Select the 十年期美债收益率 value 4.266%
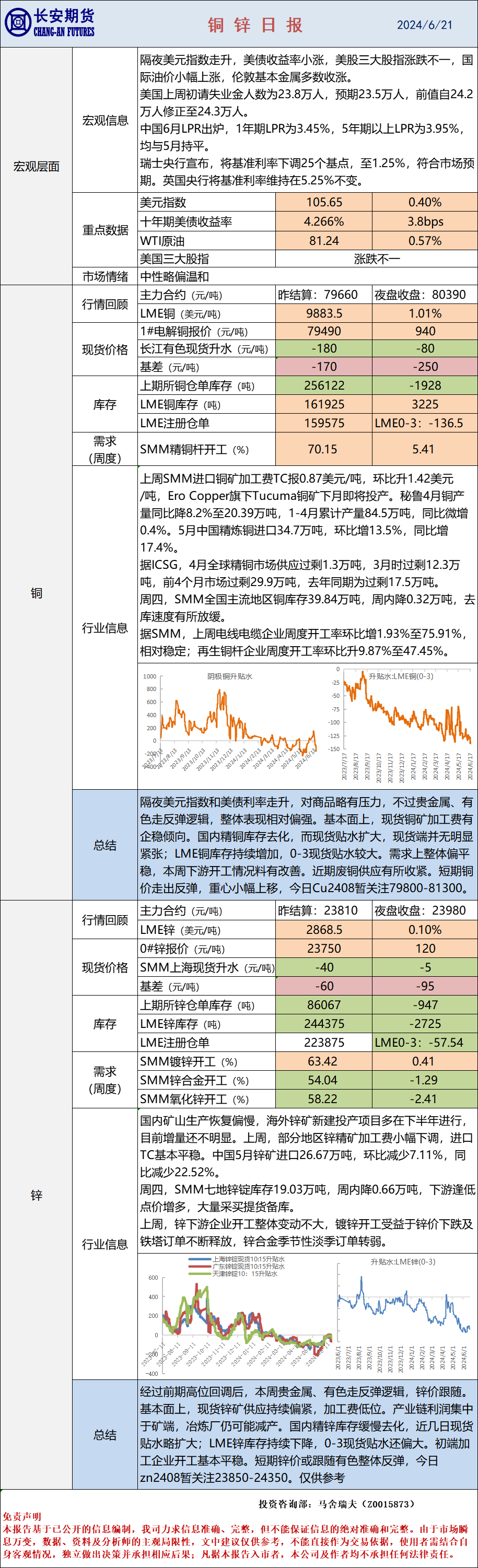 pyautogui.click(x=324, y=221)
